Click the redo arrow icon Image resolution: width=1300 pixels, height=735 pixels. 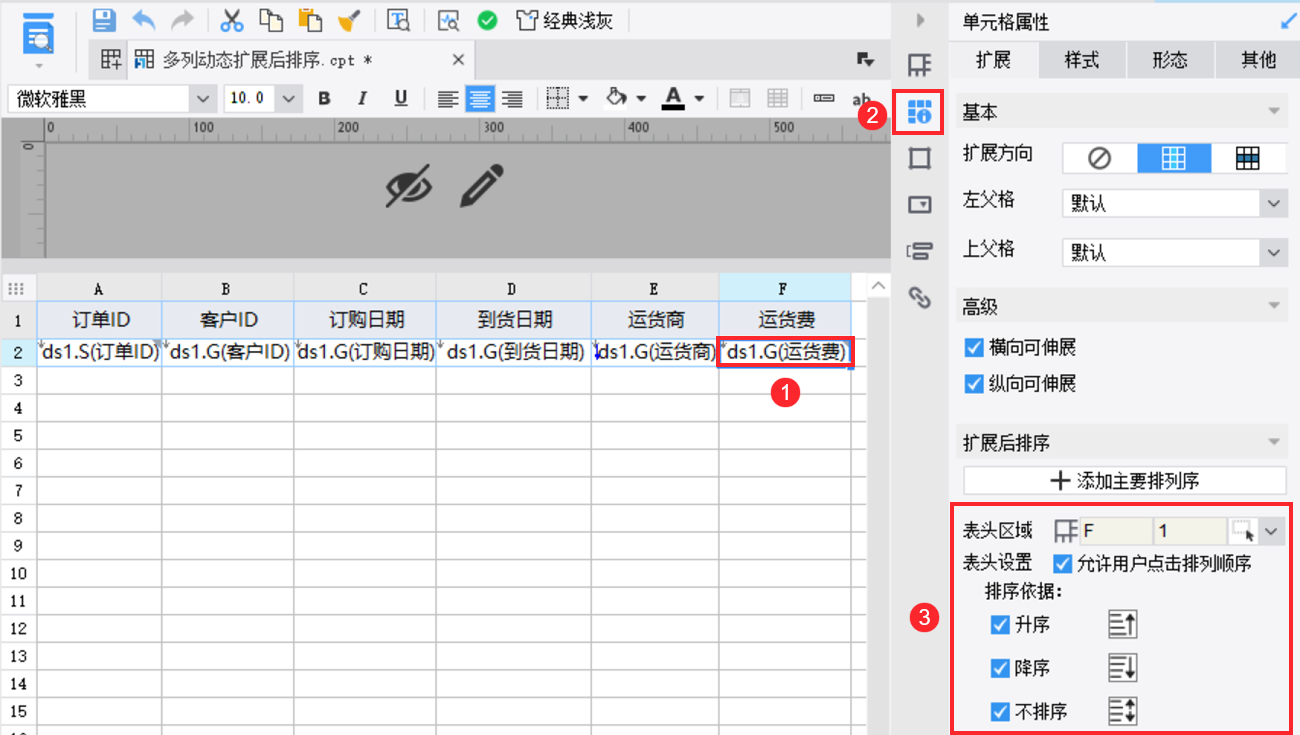[182, 20]
